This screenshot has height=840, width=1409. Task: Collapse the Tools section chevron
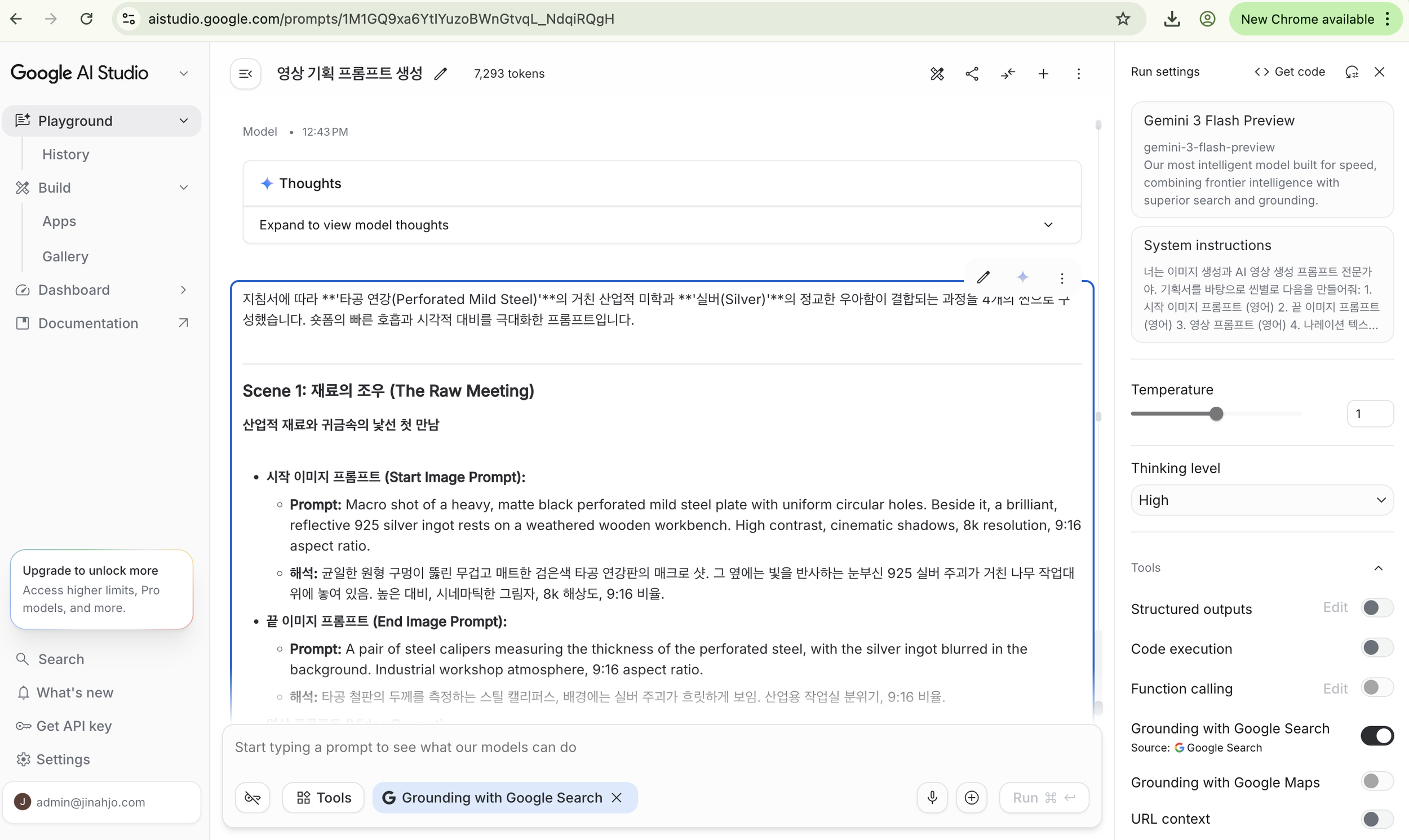[1379, 568]
